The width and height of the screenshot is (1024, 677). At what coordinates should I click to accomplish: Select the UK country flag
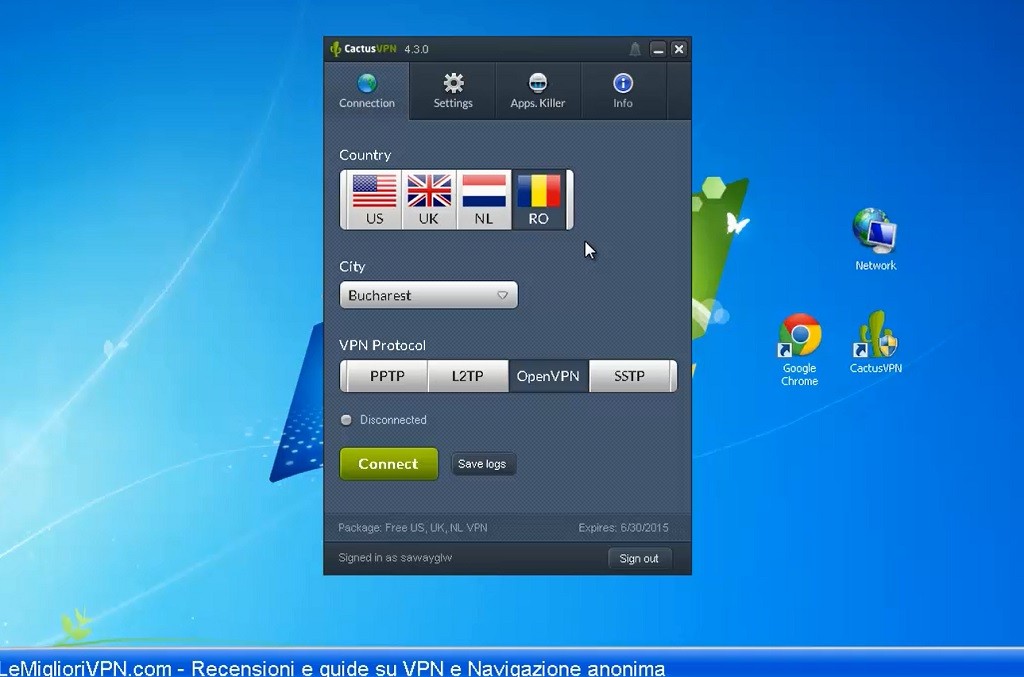428,200
